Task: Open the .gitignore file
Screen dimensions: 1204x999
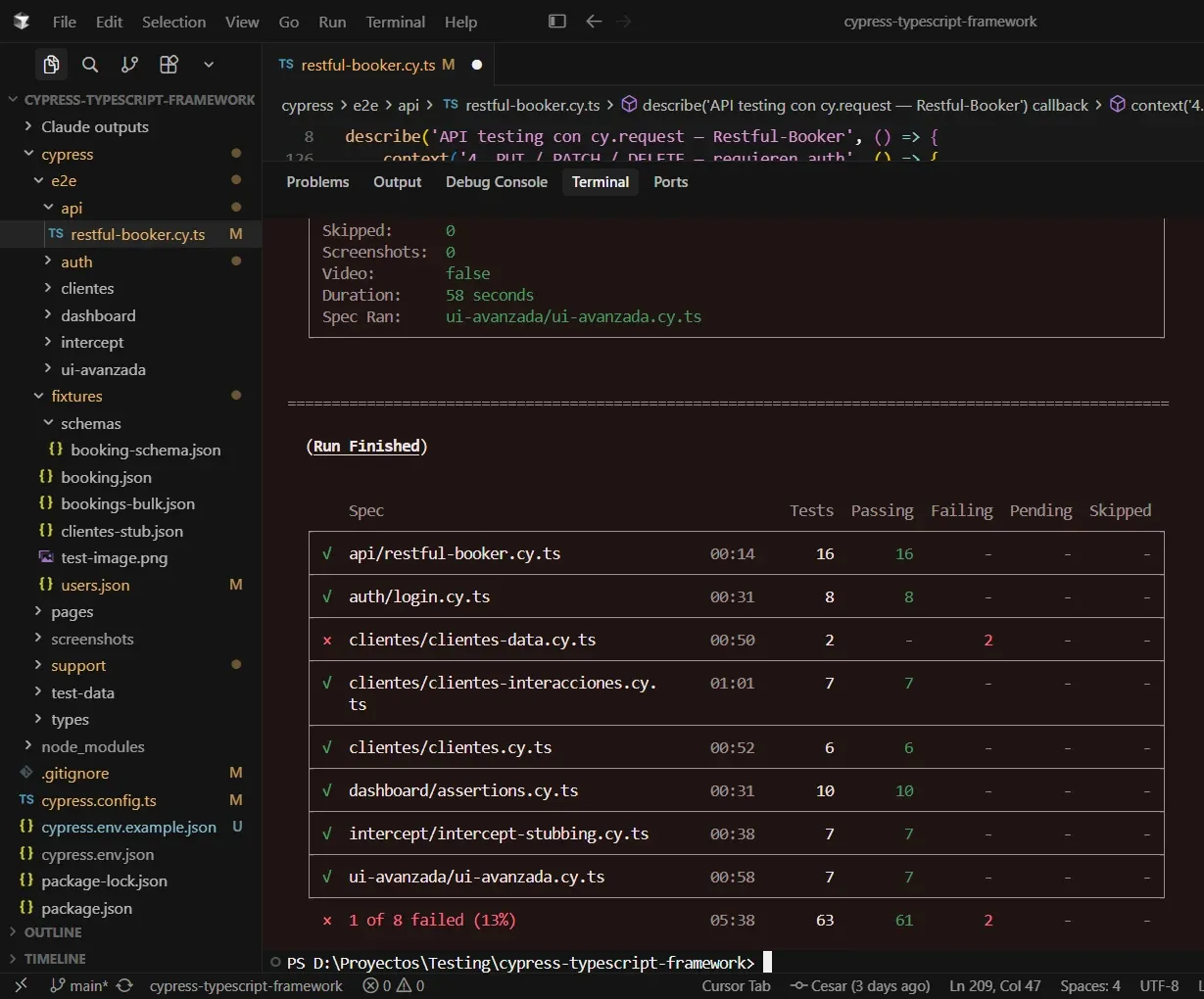Action: [x=131, y=774]
